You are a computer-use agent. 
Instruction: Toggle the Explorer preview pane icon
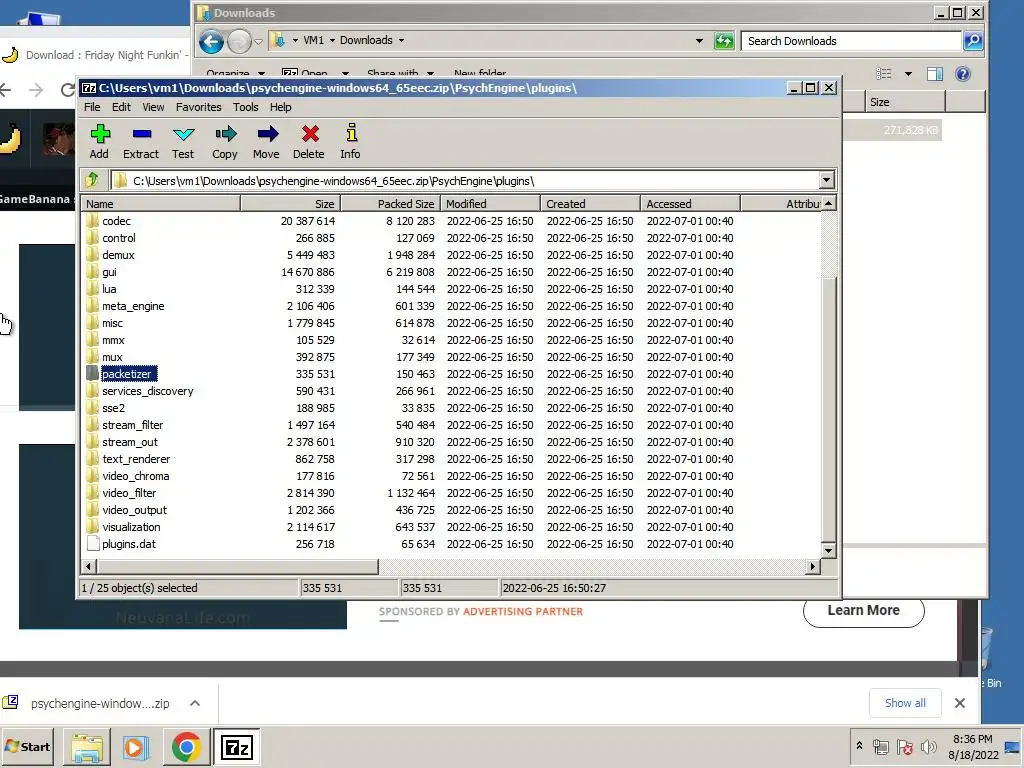coord(935,74)
